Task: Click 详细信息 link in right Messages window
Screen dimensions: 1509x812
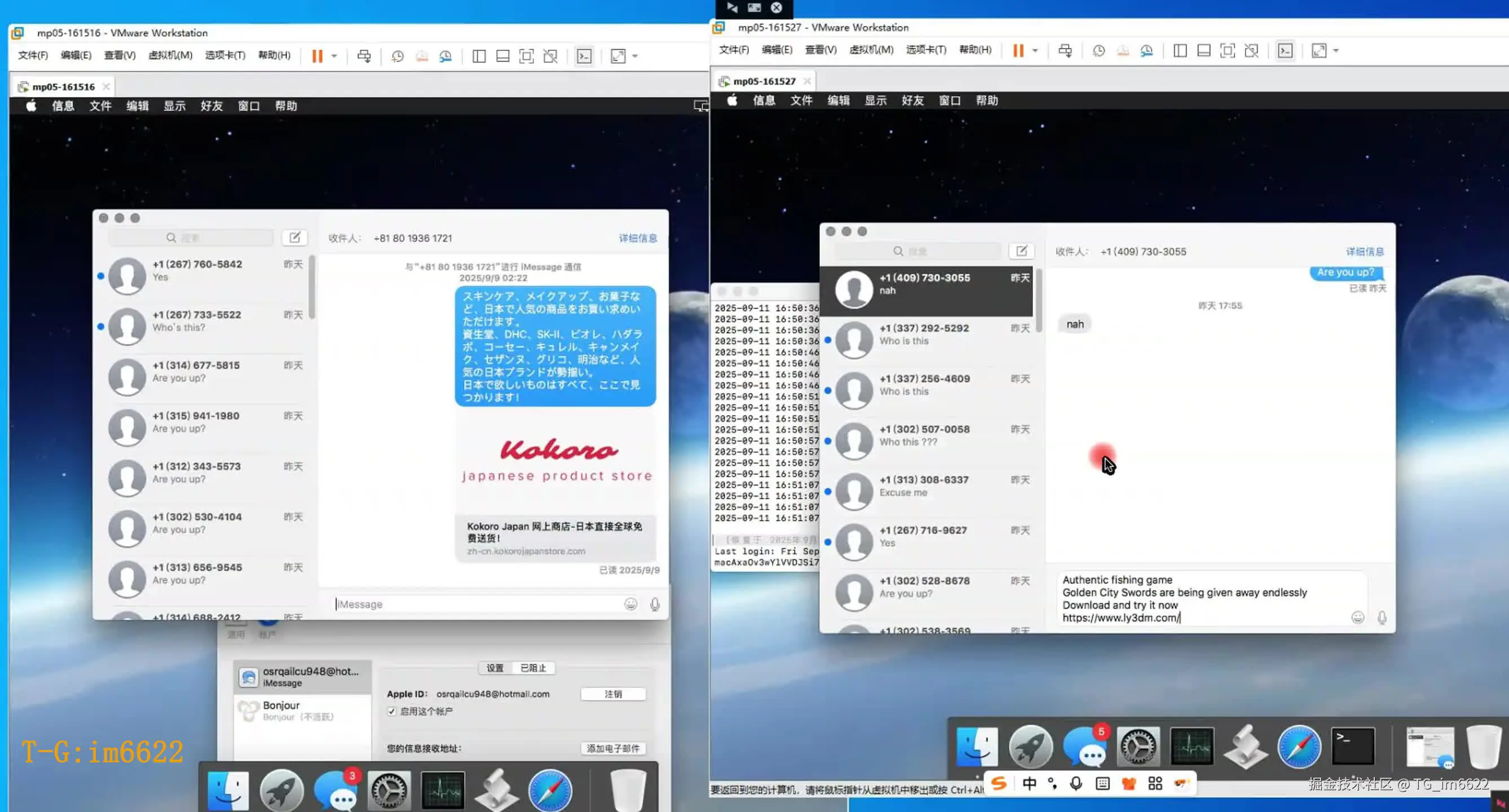Action: (x=1364, y=251)
